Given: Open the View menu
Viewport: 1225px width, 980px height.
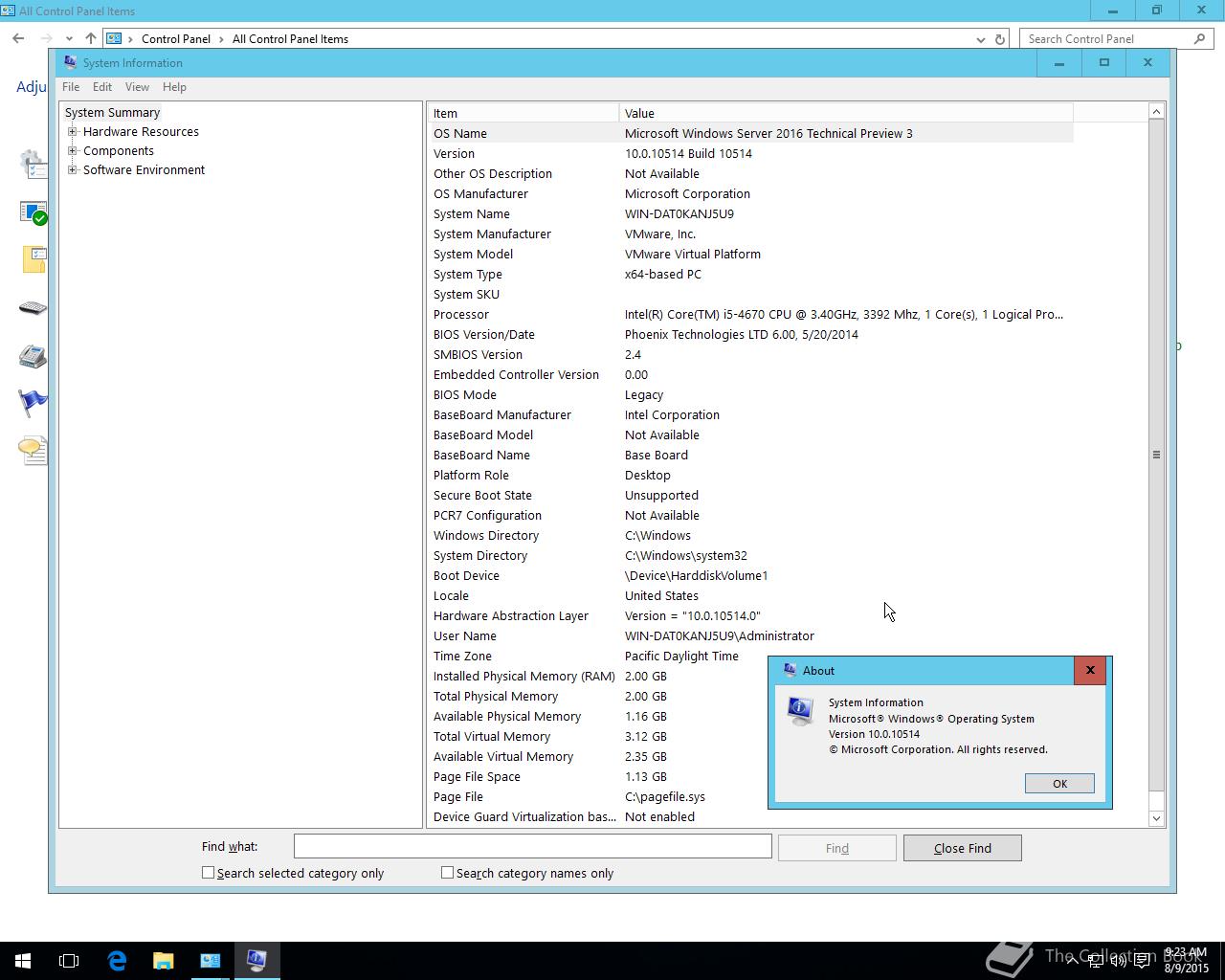Looking at the screenshot, I should 137,86.
